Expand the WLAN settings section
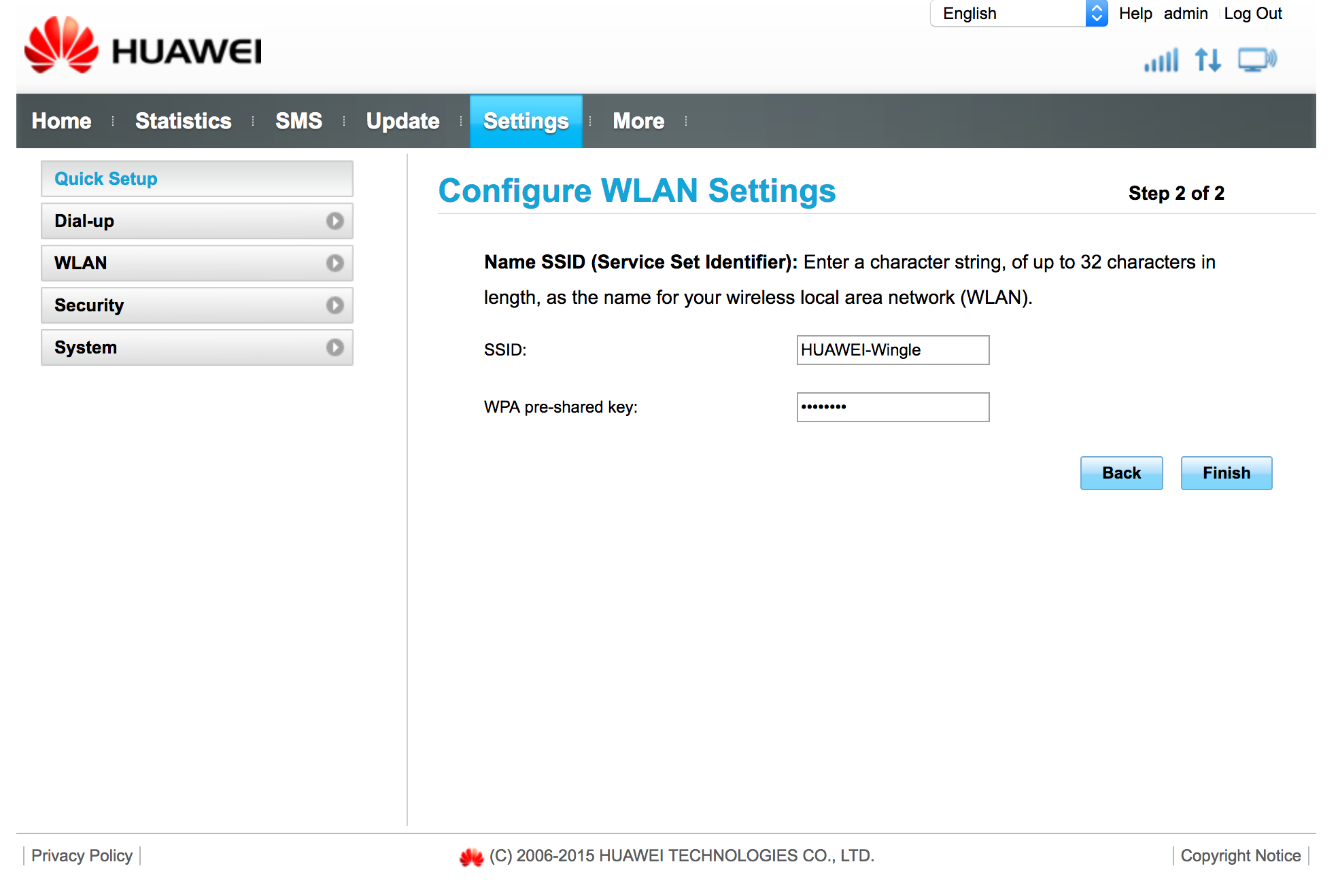 click(x=337, y=263)
